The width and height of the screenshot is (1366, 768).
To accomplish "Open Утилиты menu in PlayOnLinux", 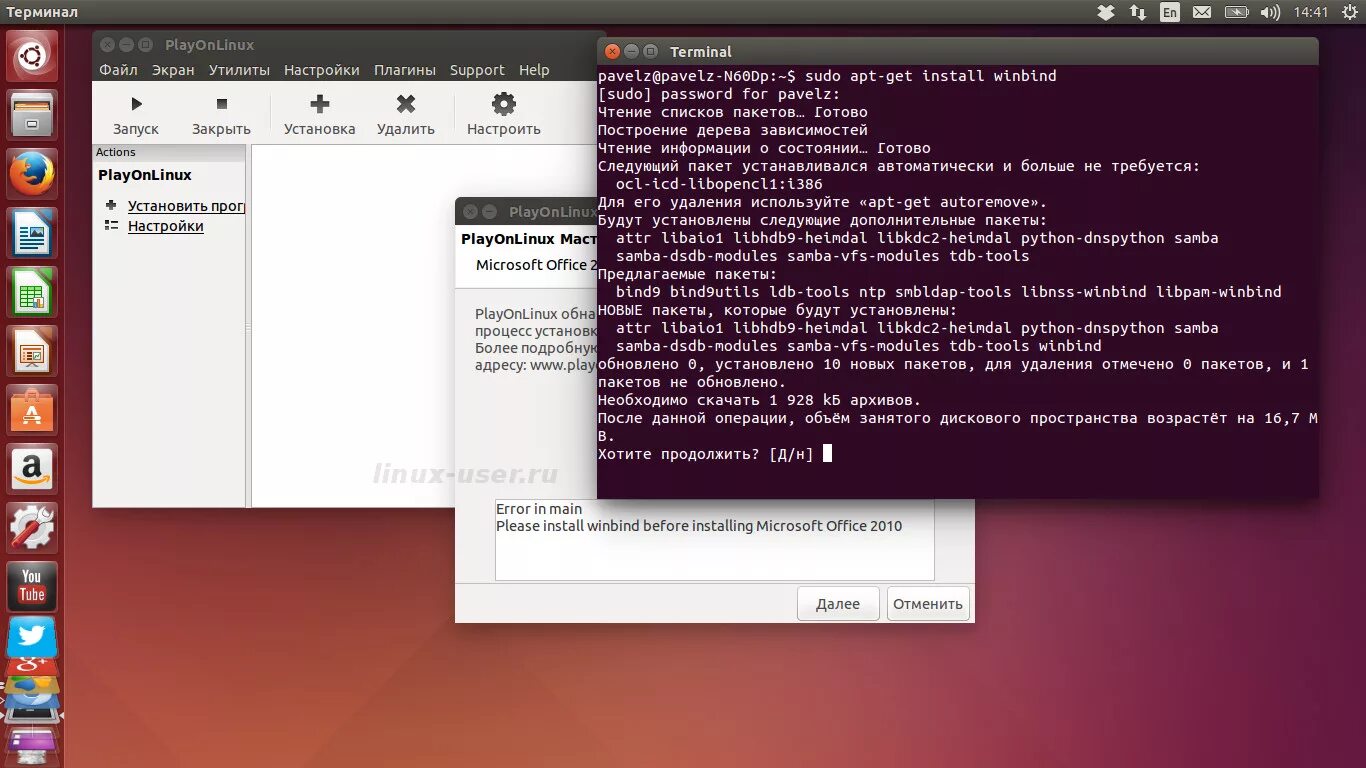I will click(x=239, y=70).
